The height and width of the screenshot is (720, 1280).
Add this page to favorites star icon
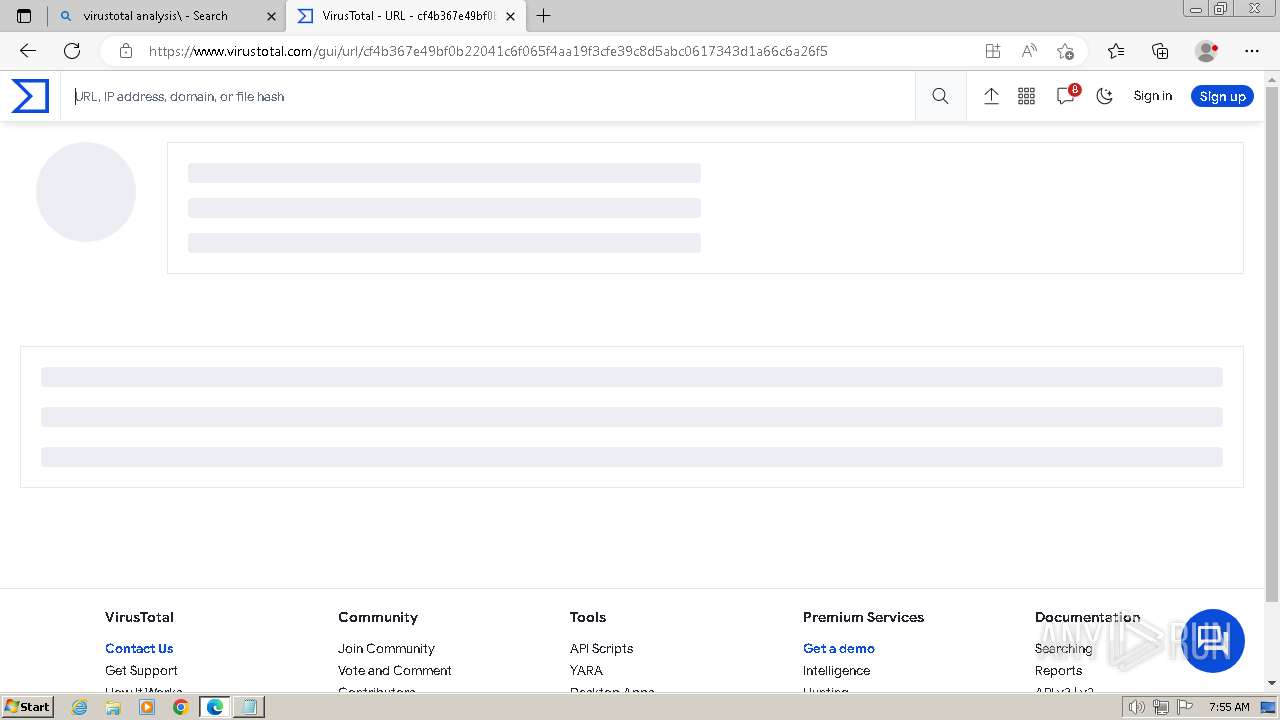tap(1066, 51)
